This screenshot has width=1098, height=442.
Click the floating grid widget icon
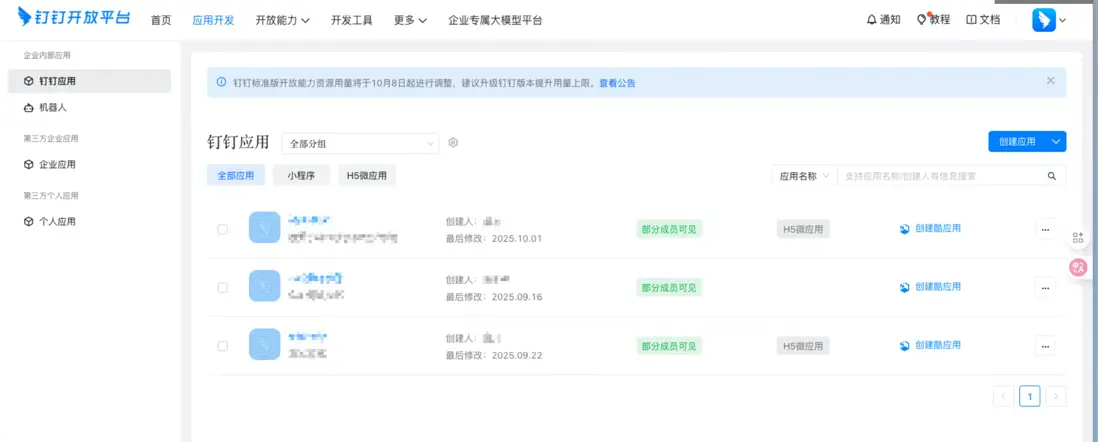[1079, 238]
